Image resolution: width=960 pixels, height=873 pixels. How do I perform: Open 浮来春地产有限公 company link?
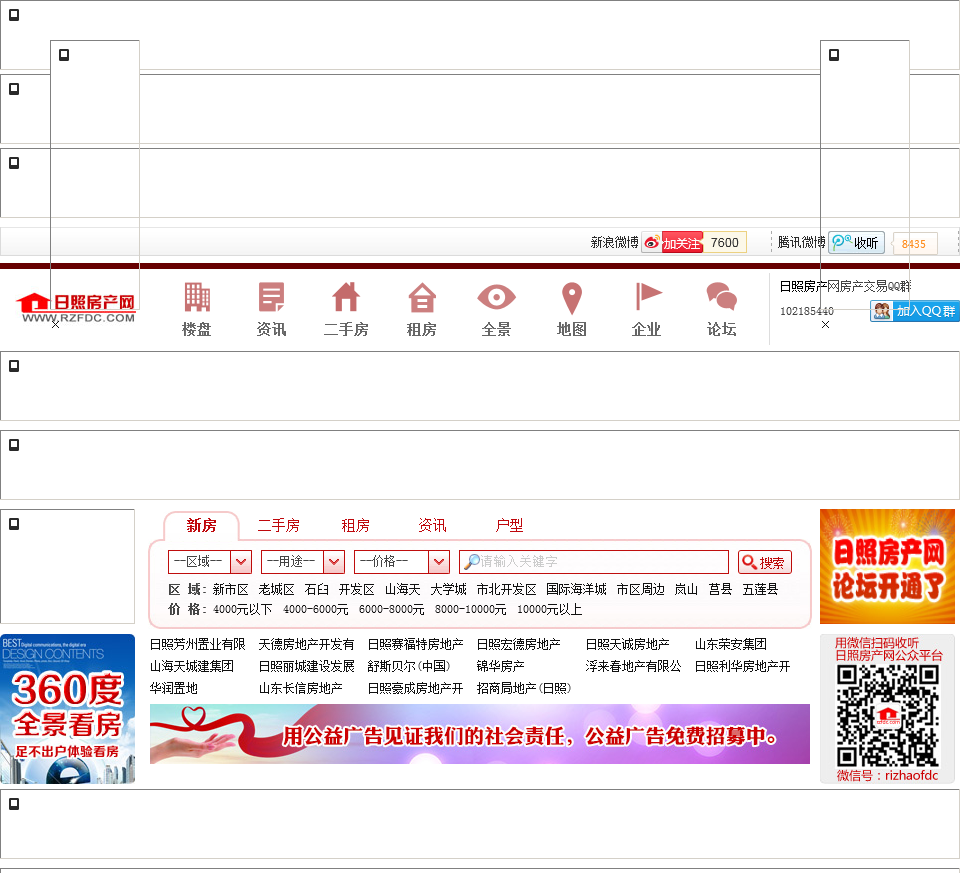[634, 666]
